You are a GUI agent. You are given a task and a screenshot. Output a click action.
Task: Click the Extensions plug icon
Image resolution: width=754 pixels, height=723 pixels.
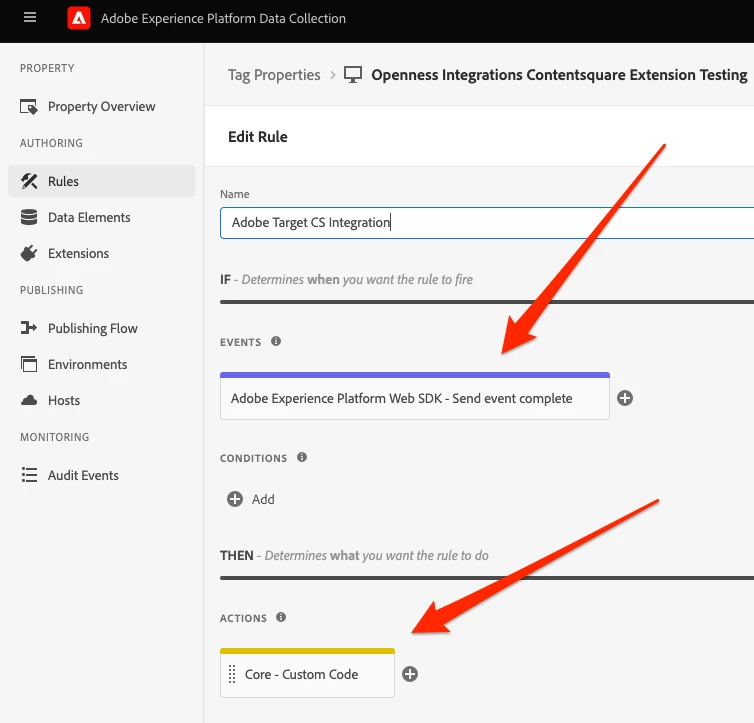click(29, 253)
